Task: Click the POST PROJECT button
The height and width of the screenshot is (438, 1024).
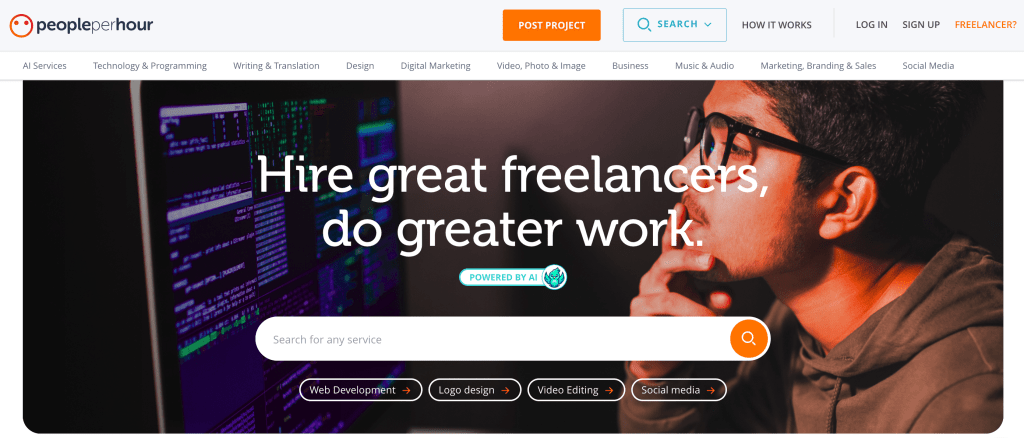Action: point(552,25)
